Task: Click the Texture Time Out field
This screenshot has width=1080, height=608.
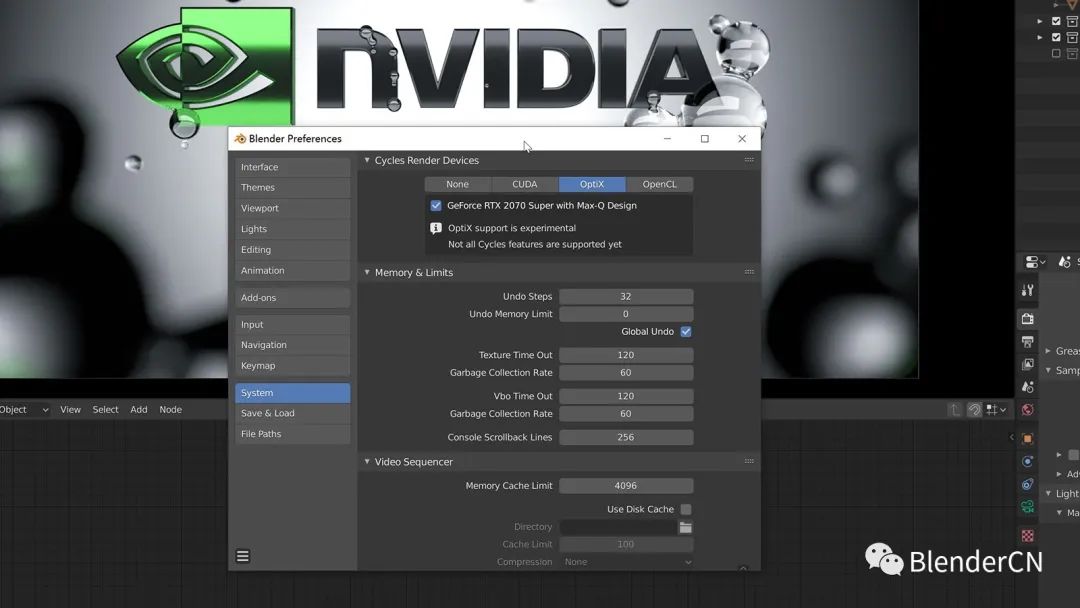Action: (626, 355)
